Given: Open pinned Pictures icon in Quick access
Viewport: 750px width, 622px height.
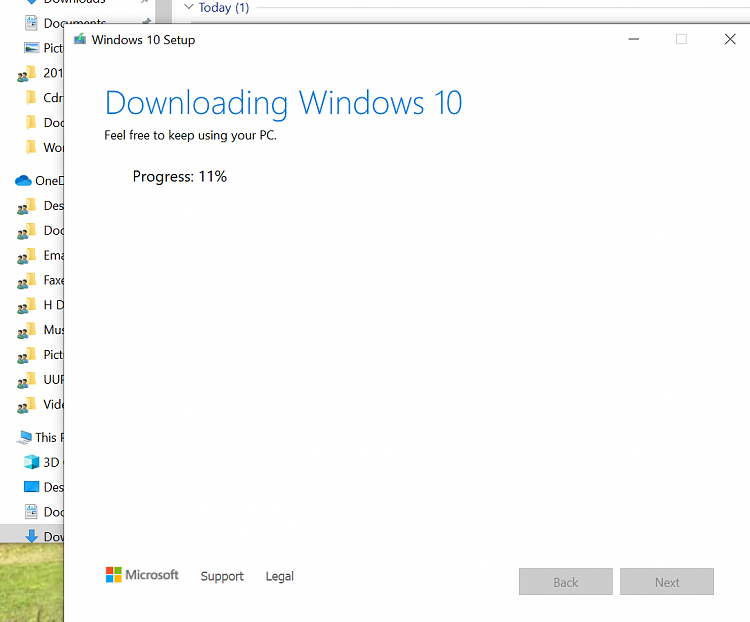Looking at the screenshot, I should pos(32,48).
